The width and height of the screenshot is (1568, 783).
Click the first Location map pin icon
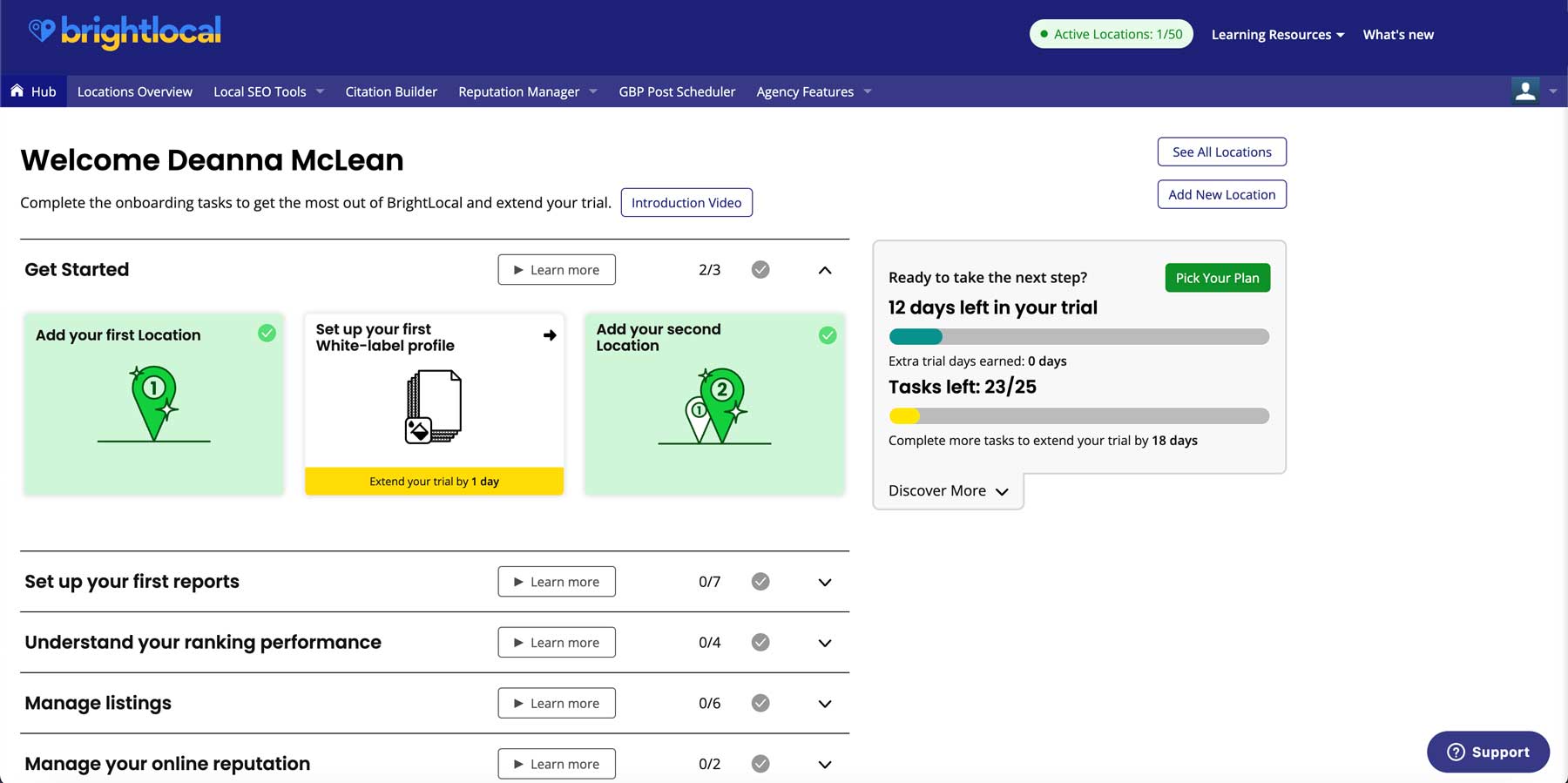(x=154, y=402)
